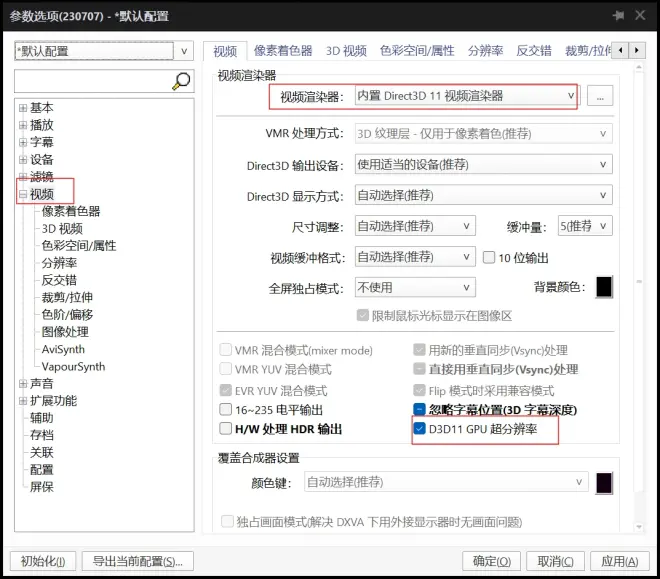Select AviSynth in the settings tree
Image resolution: width=660 pixels, height=579 pixels.
[x=63, y=349]
